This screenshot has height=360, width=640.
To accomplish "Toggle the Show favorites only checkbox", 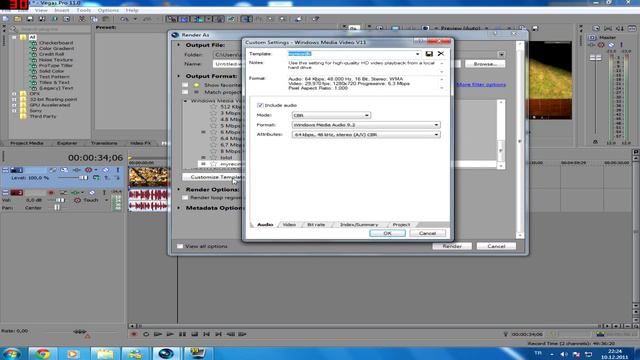I will tap(185, 85).
